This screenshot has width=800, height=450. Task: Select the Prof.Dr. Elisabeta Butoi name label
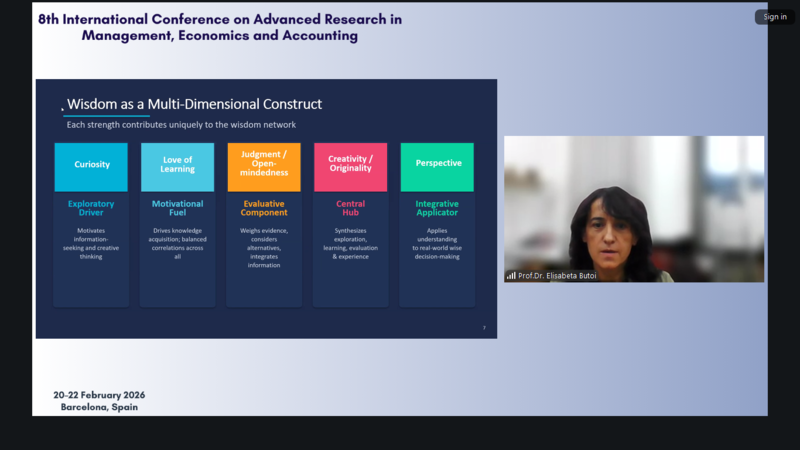(557, 276)
